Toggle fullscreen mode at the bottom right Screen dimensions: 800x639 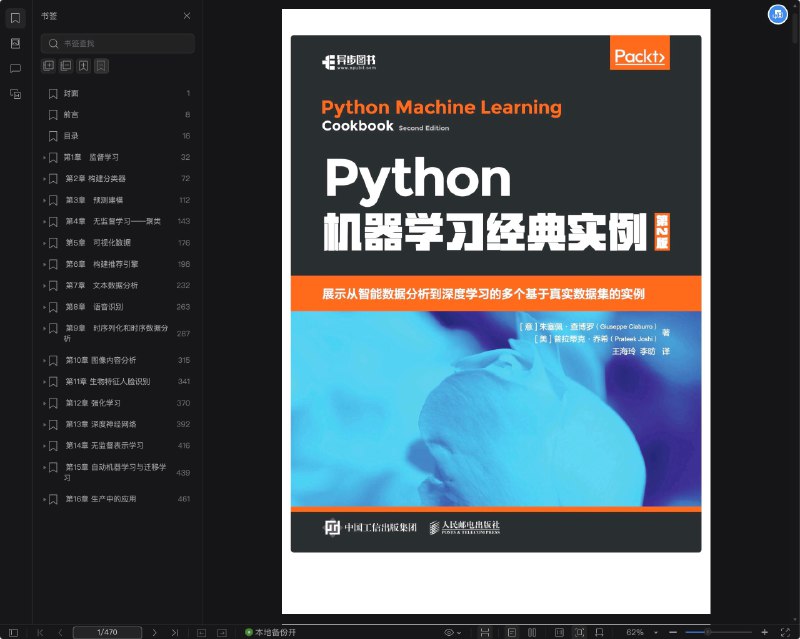786,631
